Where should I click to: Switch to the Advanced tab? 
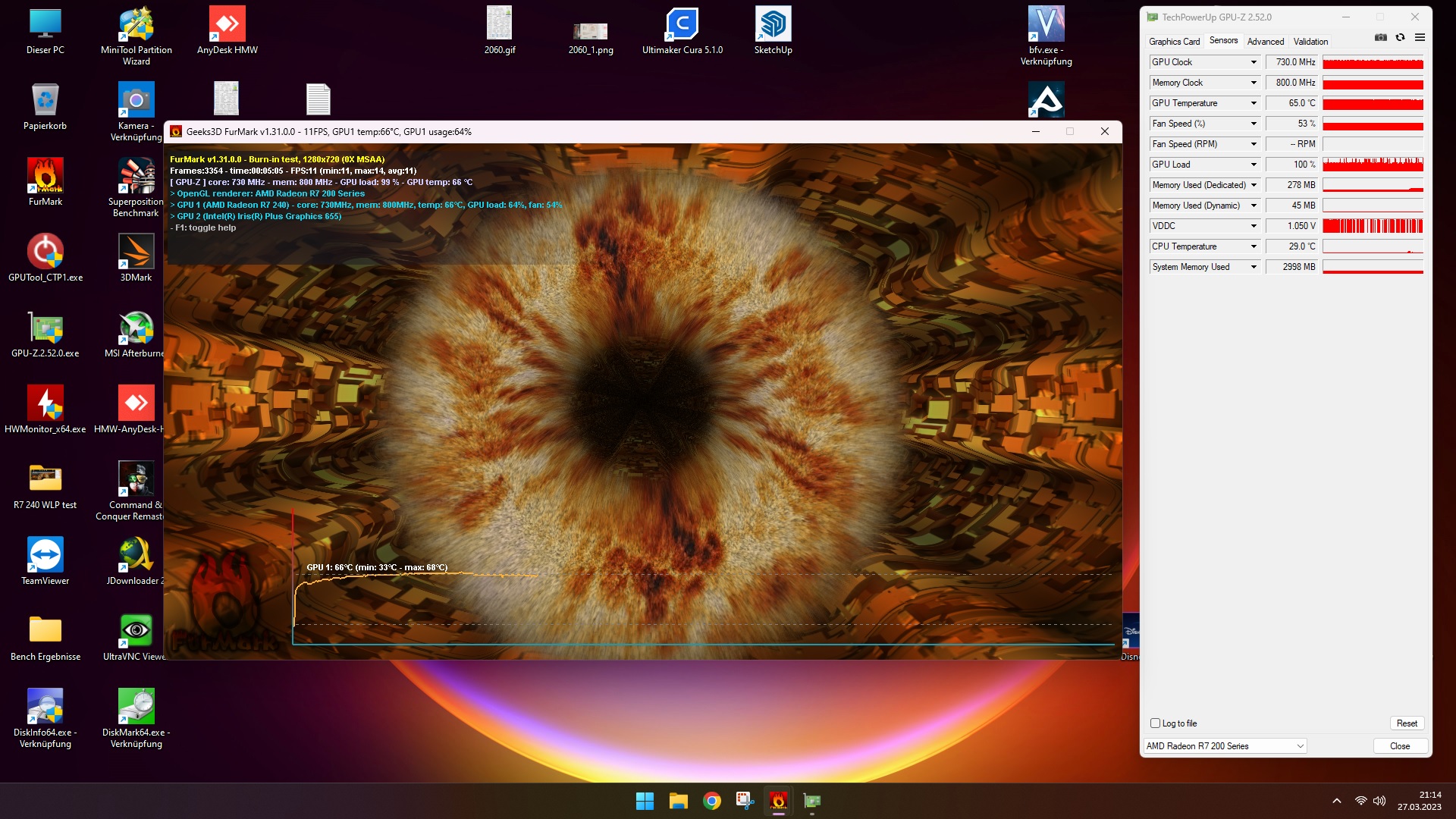pos(1265,42)
